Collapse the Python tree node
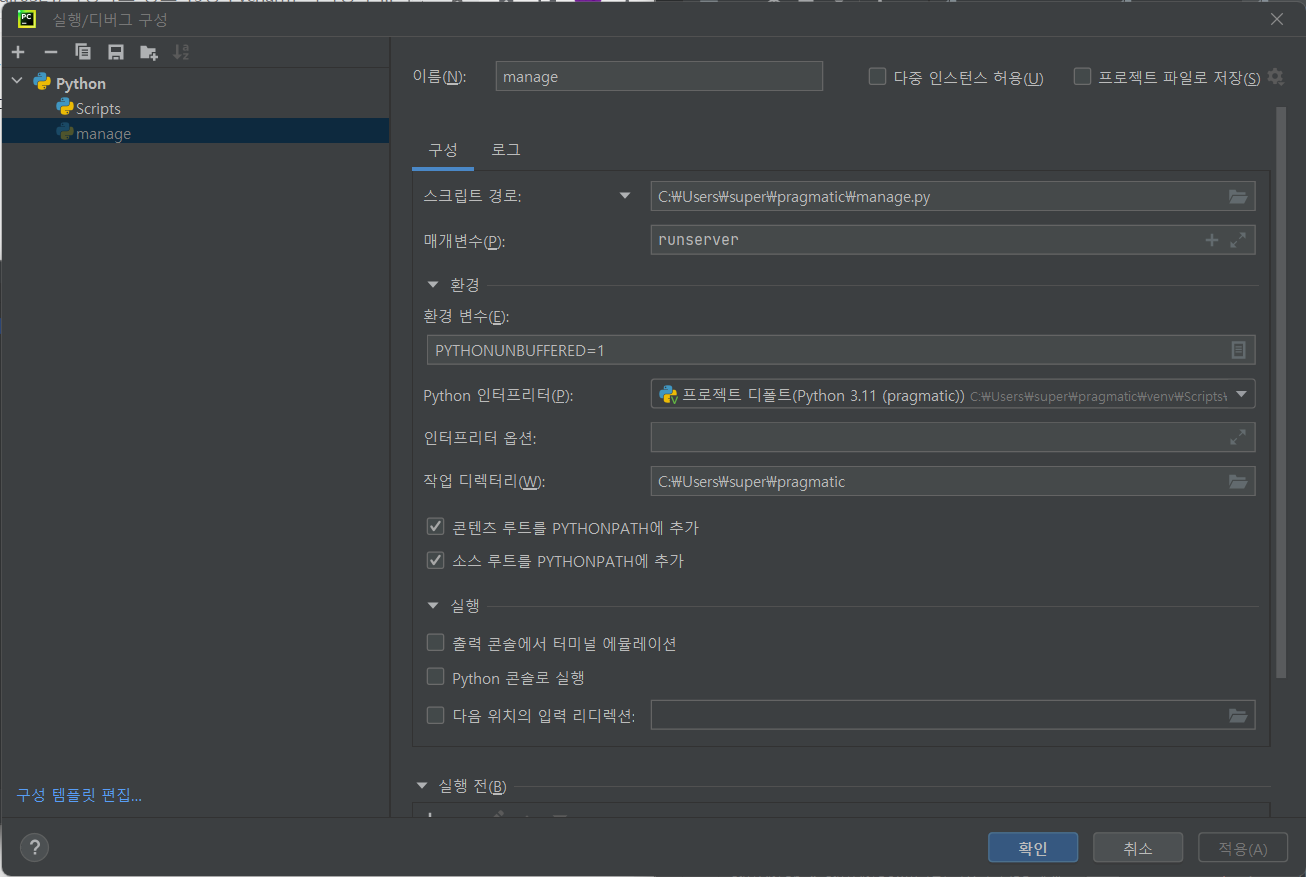This screenshot has height=877, width=1306. pyautogui.click(x=17, y=81)
